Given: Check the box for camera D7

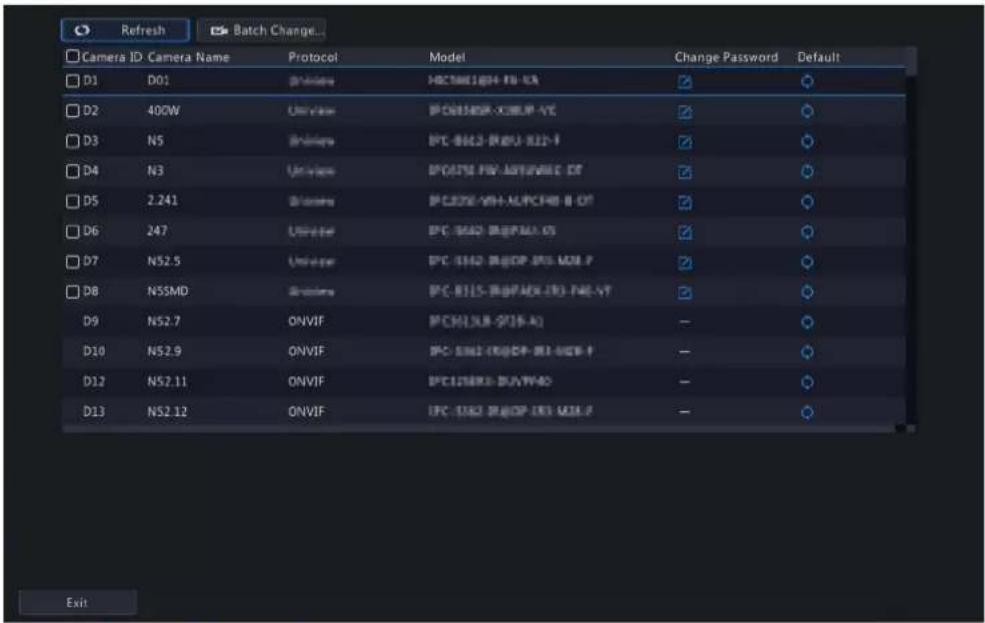Looking at the screenshot, I should (73, 262).
